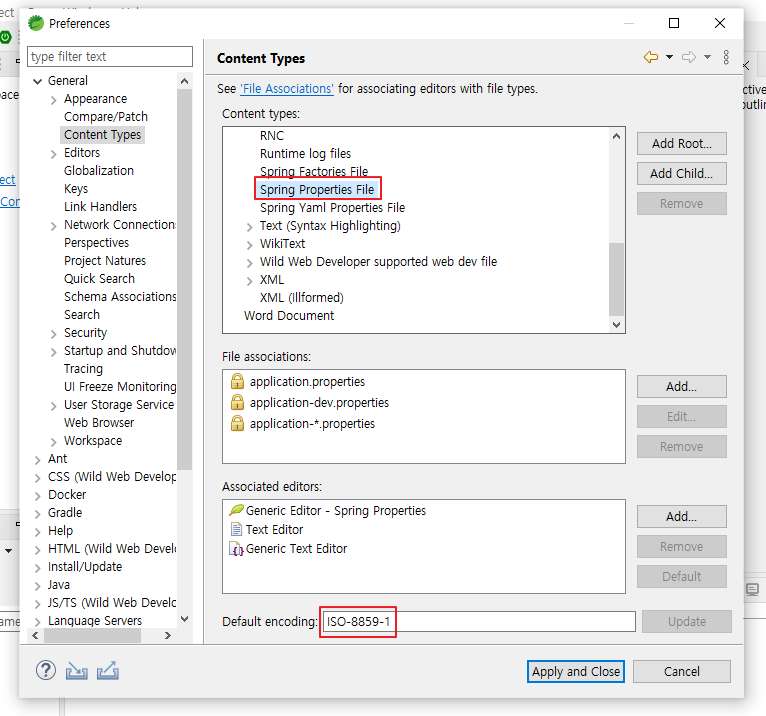This screenshot has height=716, width=766.
Task: Select XML (Illformed) content type
Action: [x=301, y=297]
